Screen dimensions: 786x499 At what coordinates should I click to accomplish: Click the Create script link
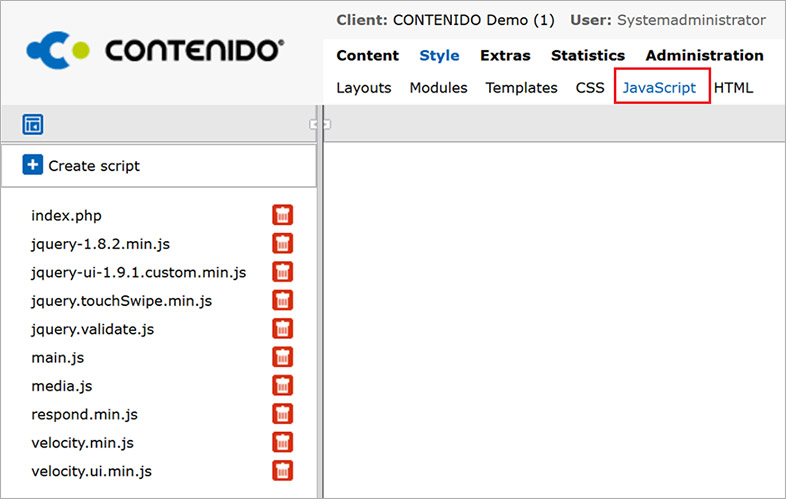[94, 165]
